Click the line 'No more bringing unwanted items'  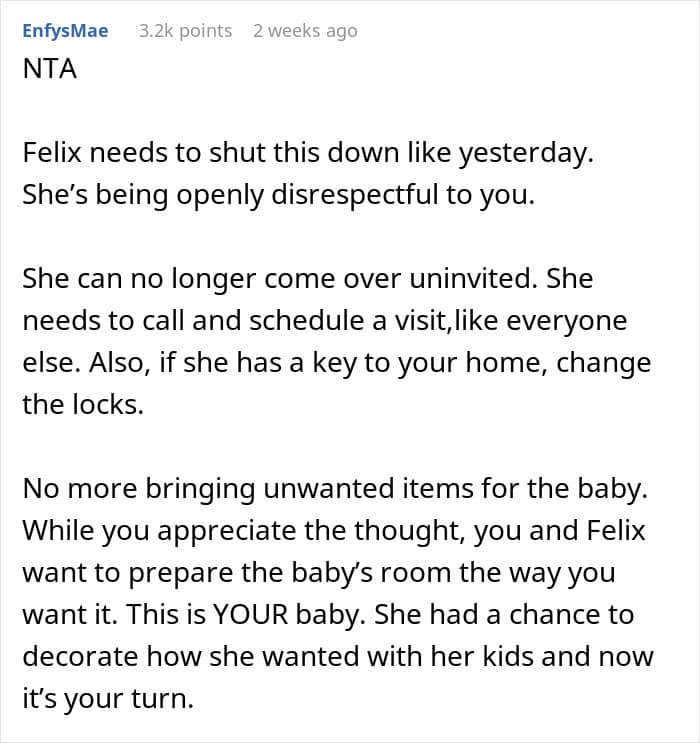(x=335, y=489)
